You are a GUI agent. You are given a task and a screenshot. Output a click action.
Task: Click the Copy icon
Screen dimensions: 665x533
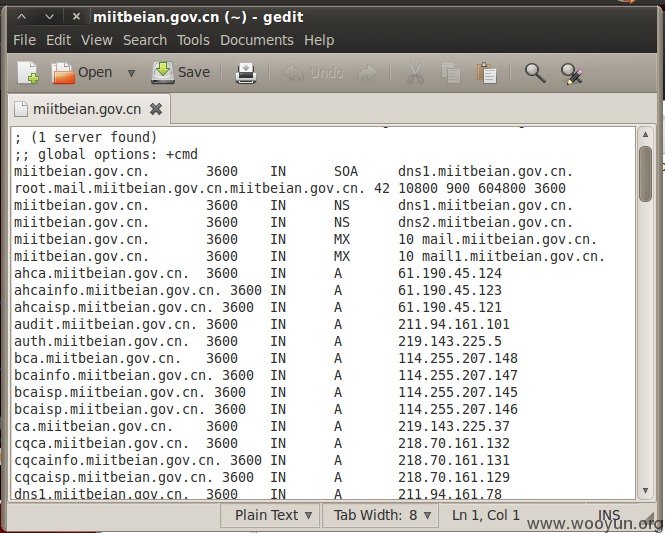[450, 73]
